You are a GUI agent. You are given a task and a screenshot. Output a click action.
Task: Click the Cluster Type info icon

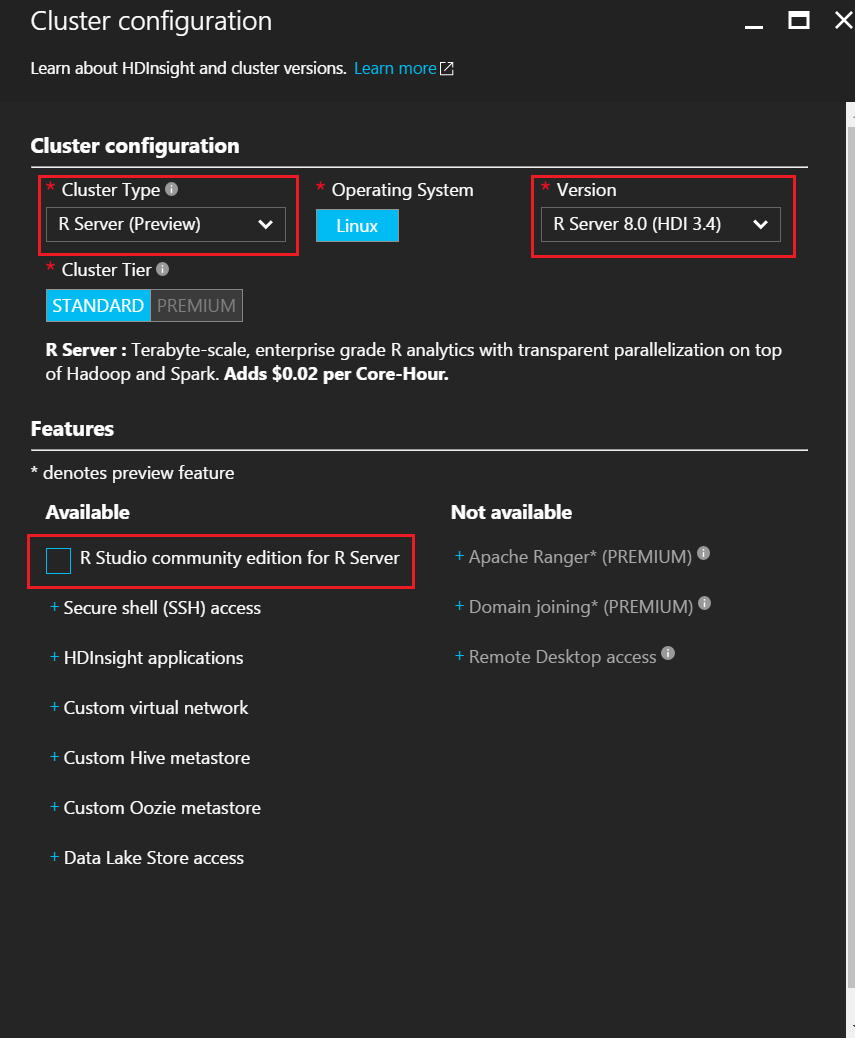point(171,189)
